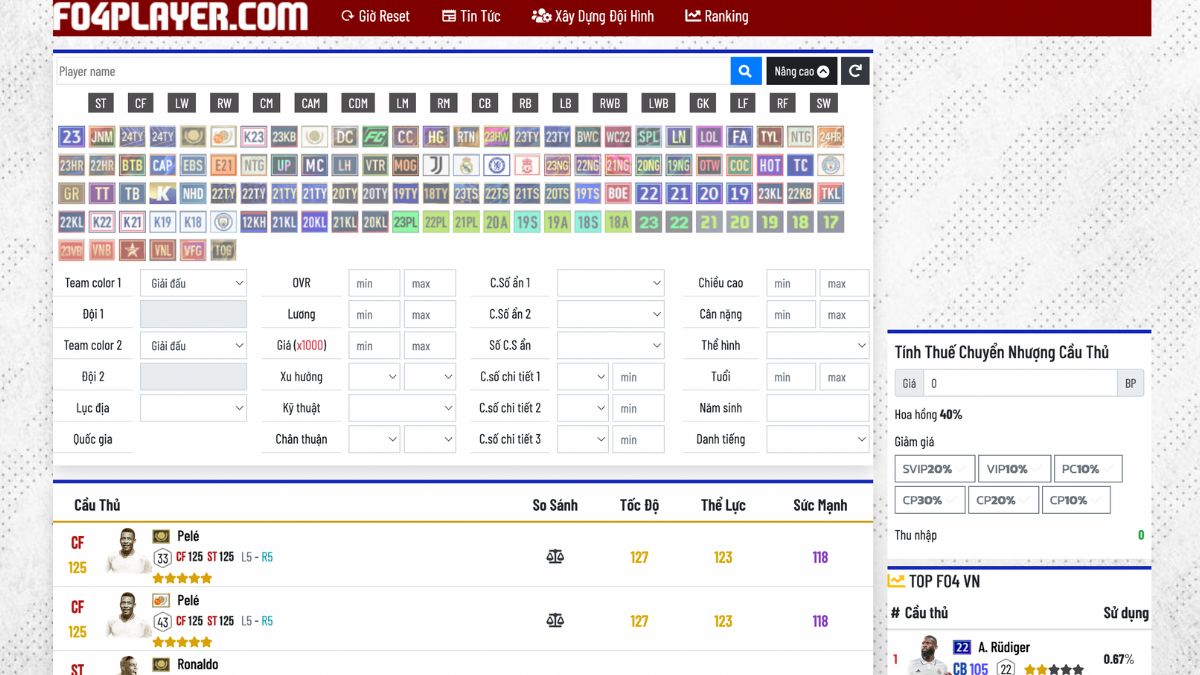The height and width of the screenshot is (675, 1200).
Task: Toggle the VIP10% discount option
Action: (x=1014, y=469)
